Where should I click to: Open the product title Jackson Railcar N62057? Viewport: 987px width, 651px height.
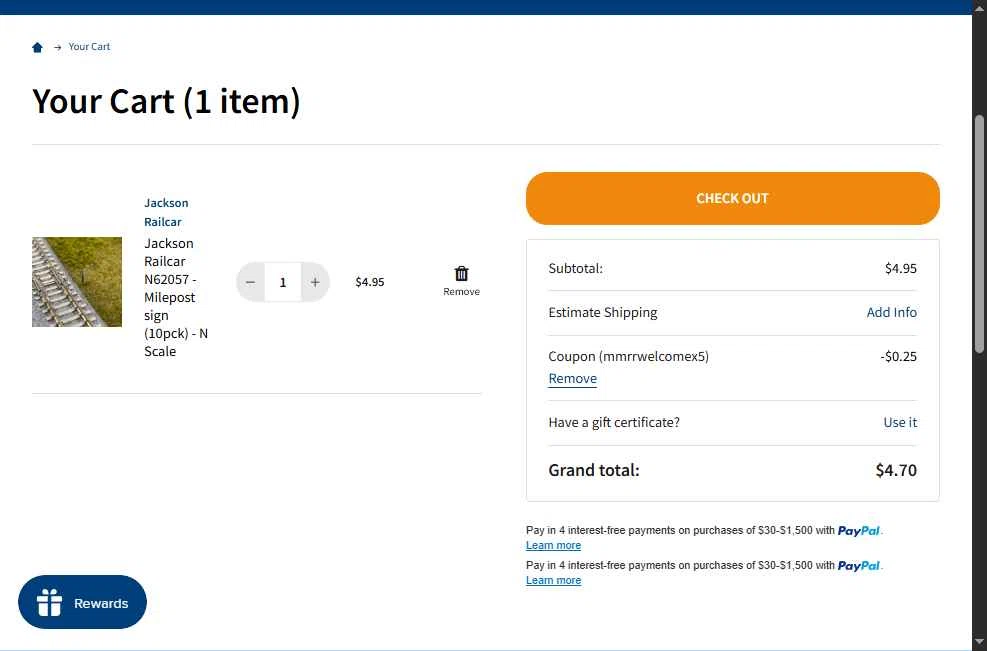[x=176, y=297]
